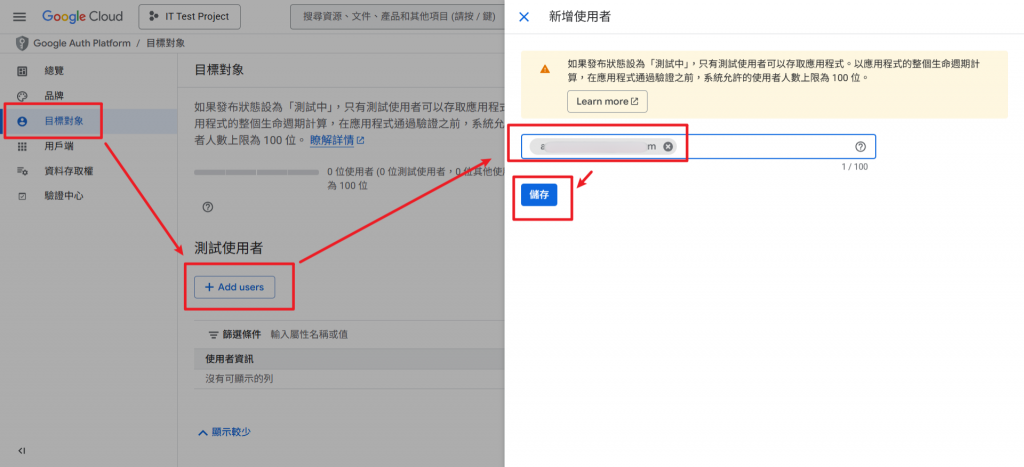1024x467 pixels.
Task: Collapse the left sidebar panel
Action: pyautogui.click(x=22, y=451)
